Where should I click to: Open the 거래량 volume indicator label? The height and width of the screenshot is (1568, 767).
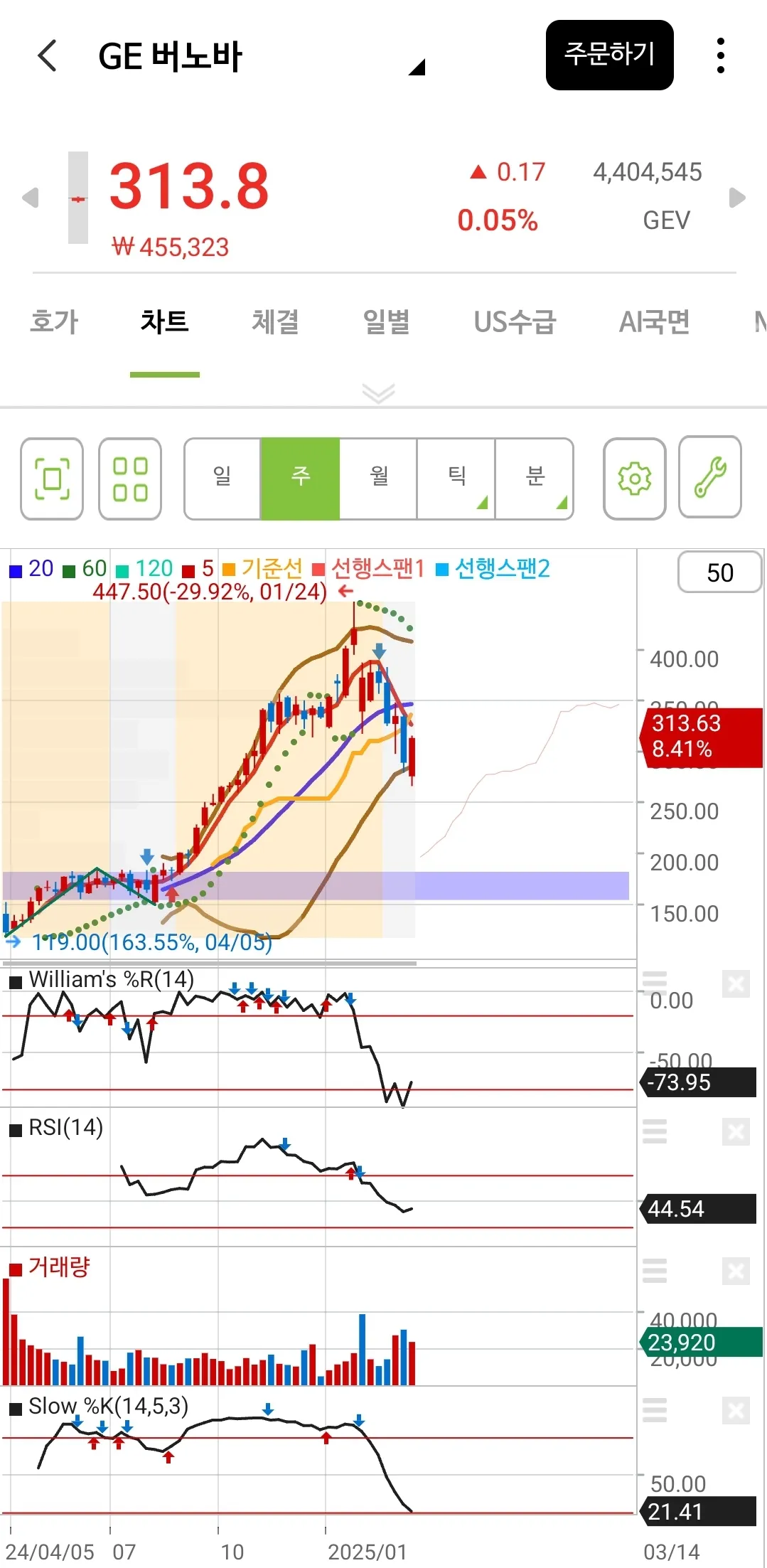click(59, 1267)
